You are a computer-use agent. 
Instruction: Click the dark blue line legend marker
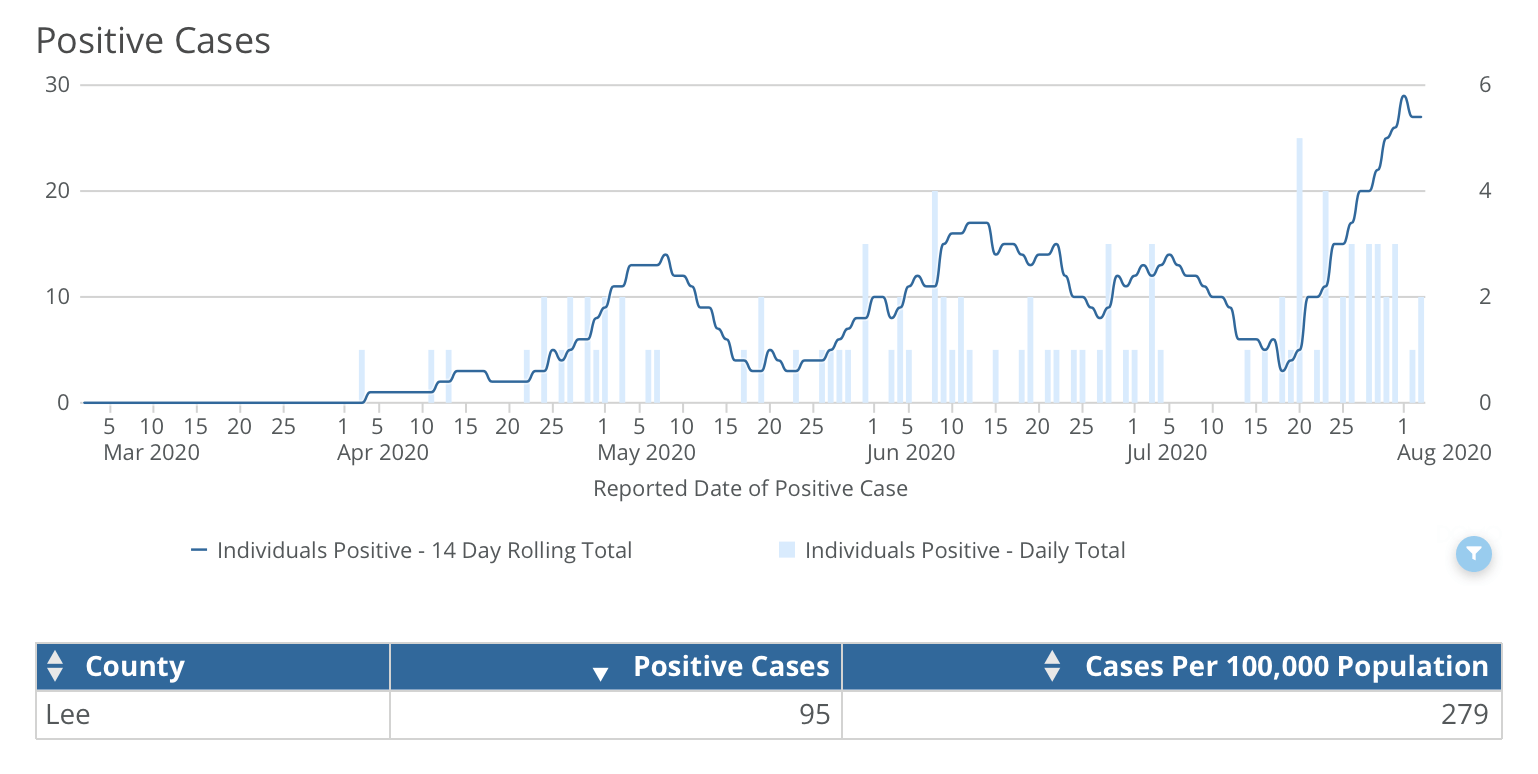(199, 550)
